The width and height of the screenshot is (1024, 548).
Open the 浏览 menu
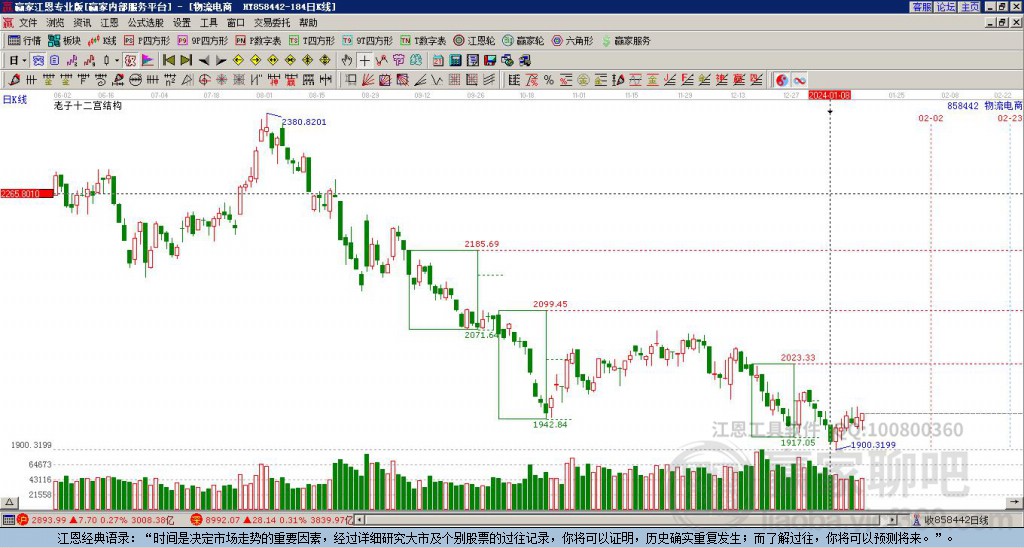tap(55, 23)
